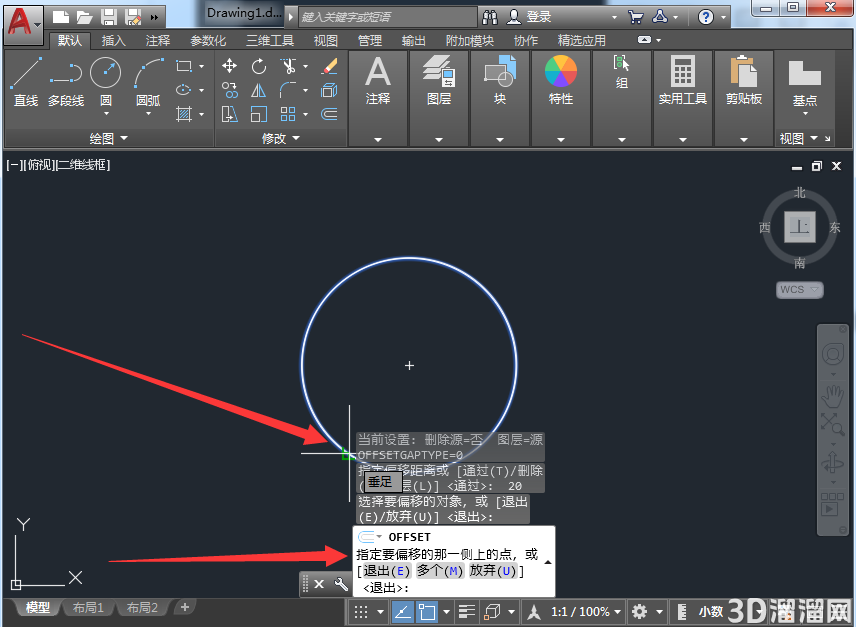This screenshot has width=856, height=627.
Task: Select the 圆 circle tool
Action: [105, 82]
